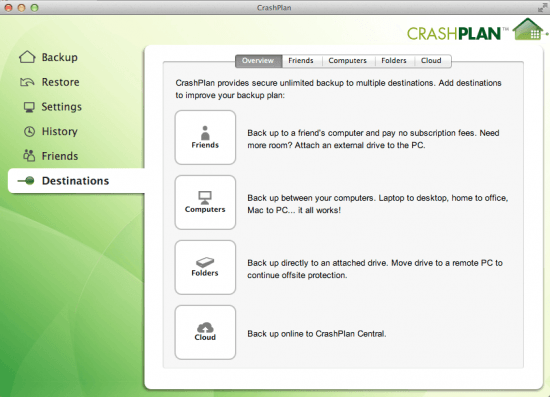The width and height of the screenshot is (550, 397).
Task: Click the large Cloud destination button
Action: (x=205, y=332)
